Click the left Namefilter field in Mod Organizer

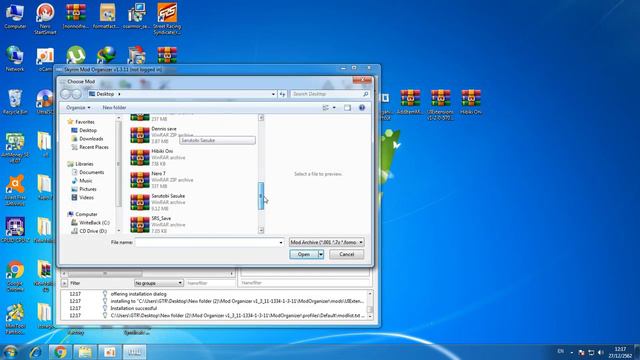click(210, 283)
